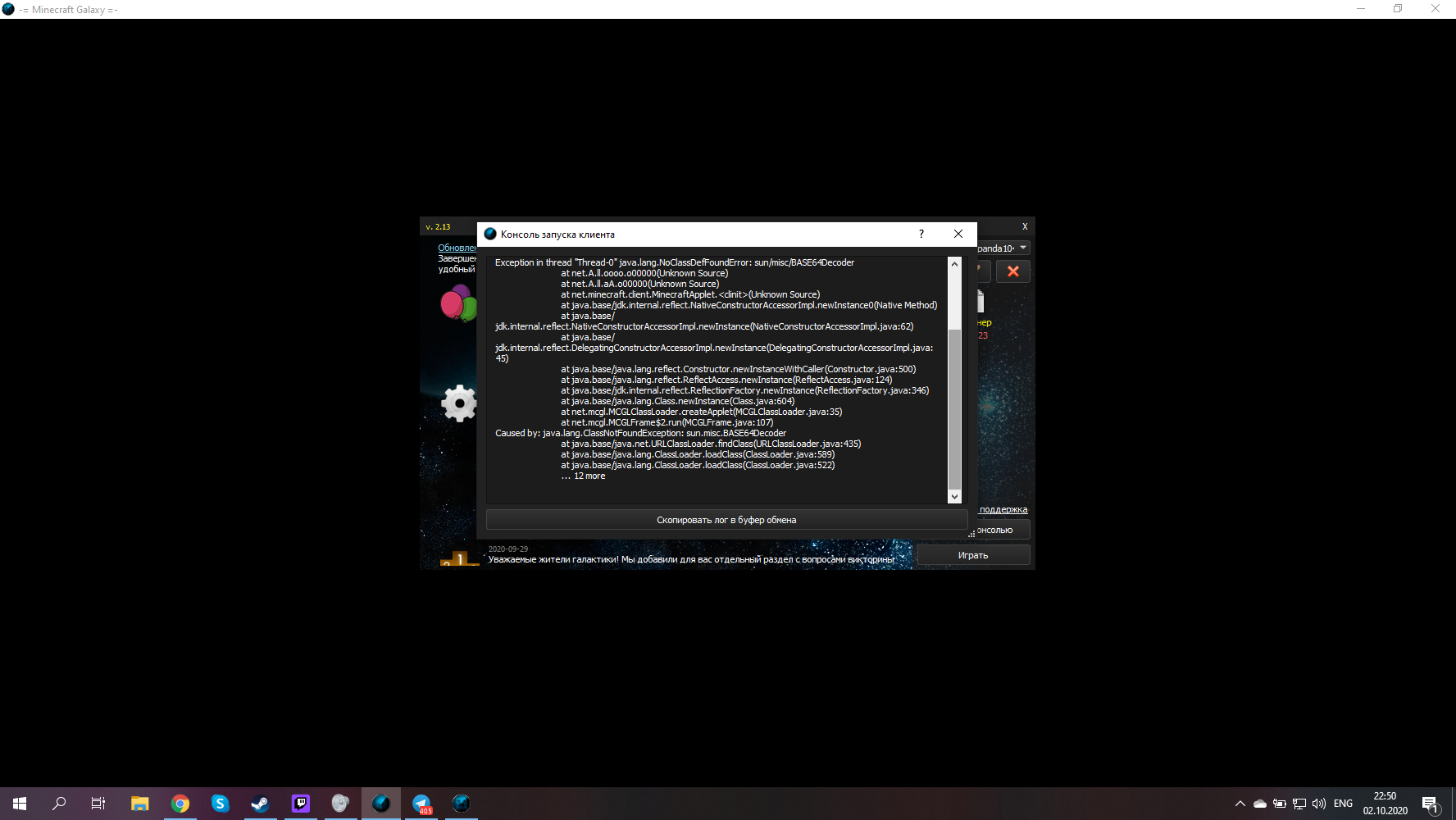This screenshot has height=820, width=1456.
Task: Open the speaker app icon on taskbar
Action: click(340, 804)
